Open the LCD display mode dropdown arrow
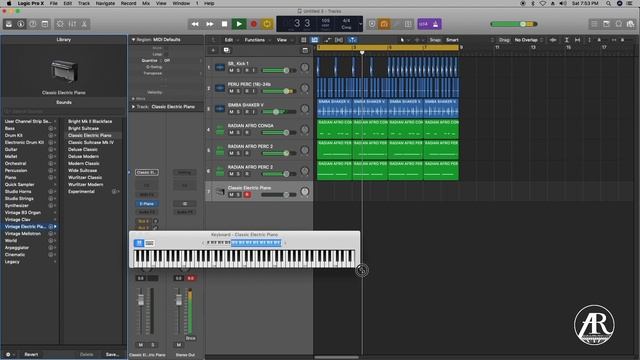The width and height of the screenshot is (640, 360). [360, 24]
